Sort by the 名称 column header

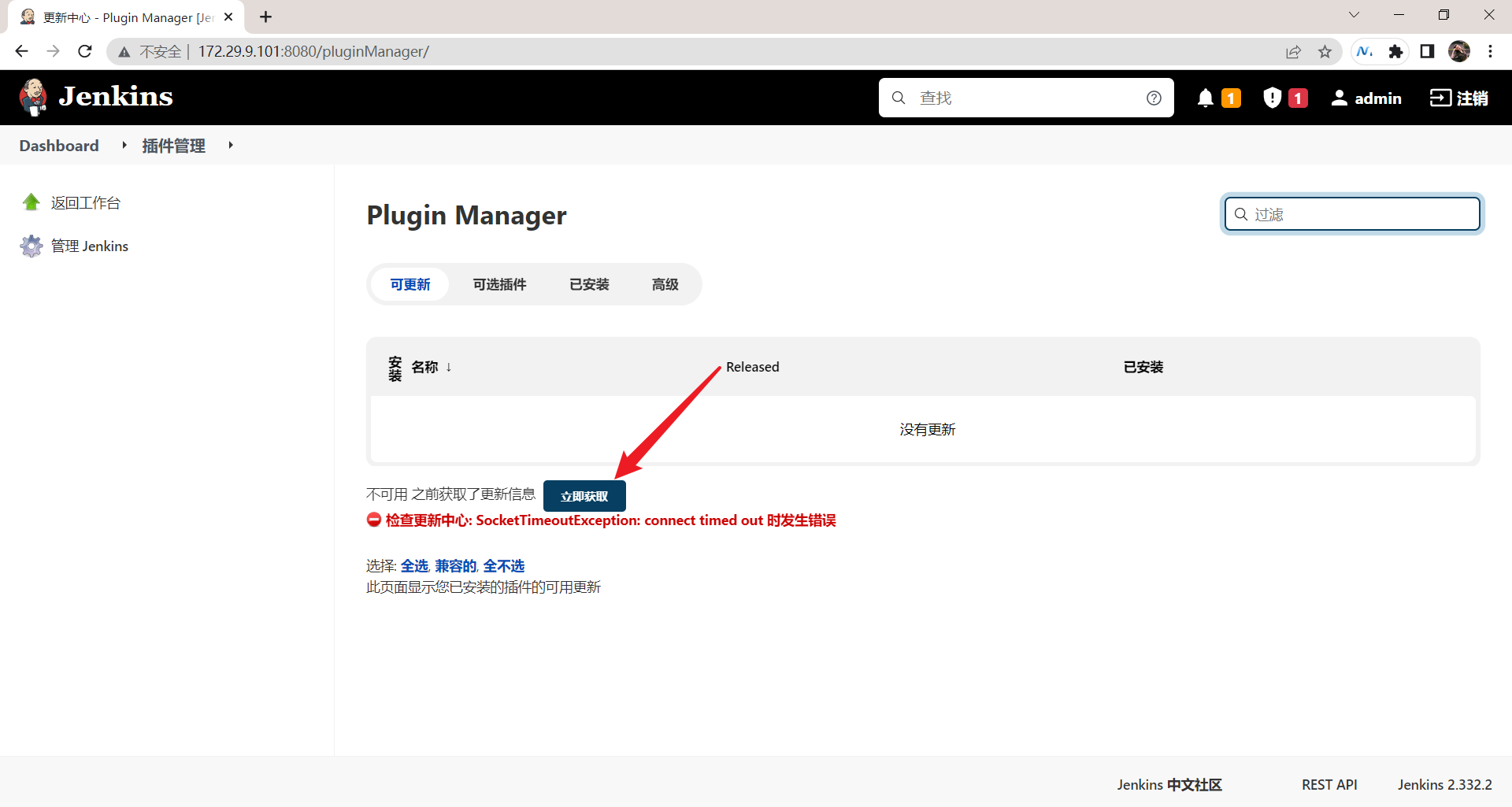[432, 367]
